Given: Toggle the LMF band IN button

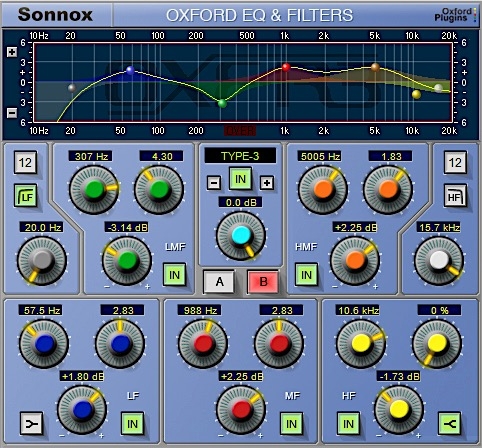Looking at the screenshot, I should pos(174,275).
